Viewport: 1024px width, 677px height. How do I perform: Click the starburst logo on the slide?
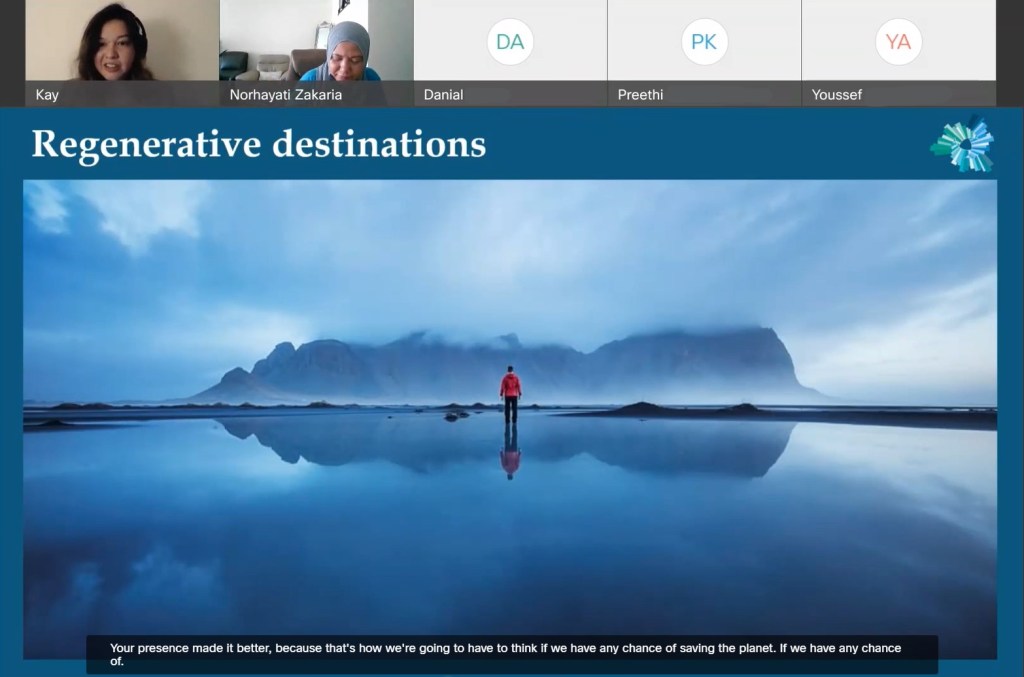[963, 144]
